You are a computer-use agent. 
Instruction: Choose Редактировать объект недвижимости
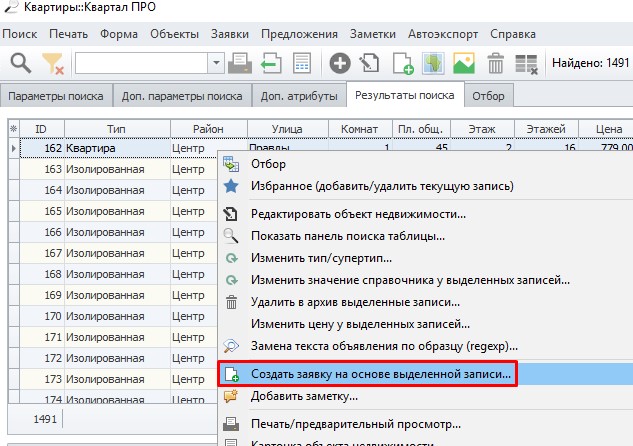425,214
